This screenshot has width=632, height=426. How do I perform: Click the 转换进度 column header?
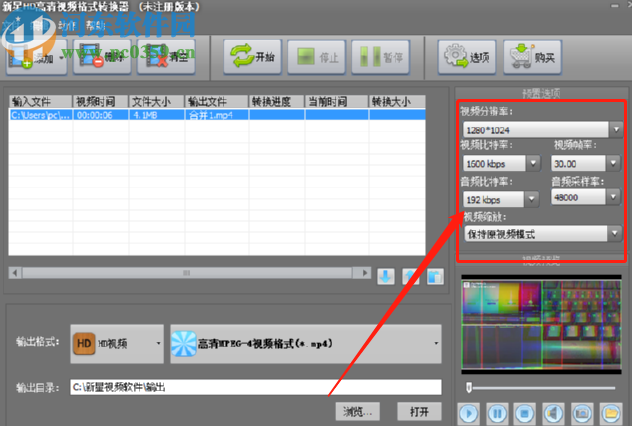pos(276,102)
